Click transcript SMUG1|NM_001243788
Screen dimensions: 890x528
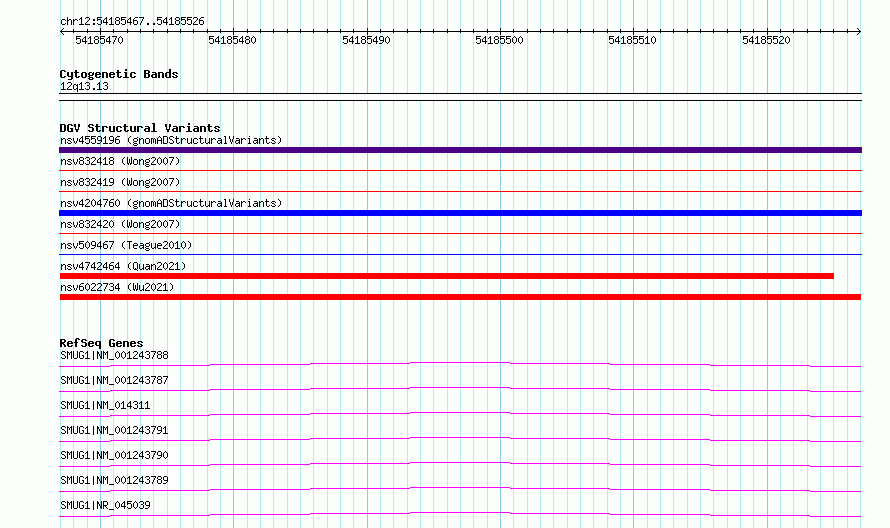coord(114,355)
